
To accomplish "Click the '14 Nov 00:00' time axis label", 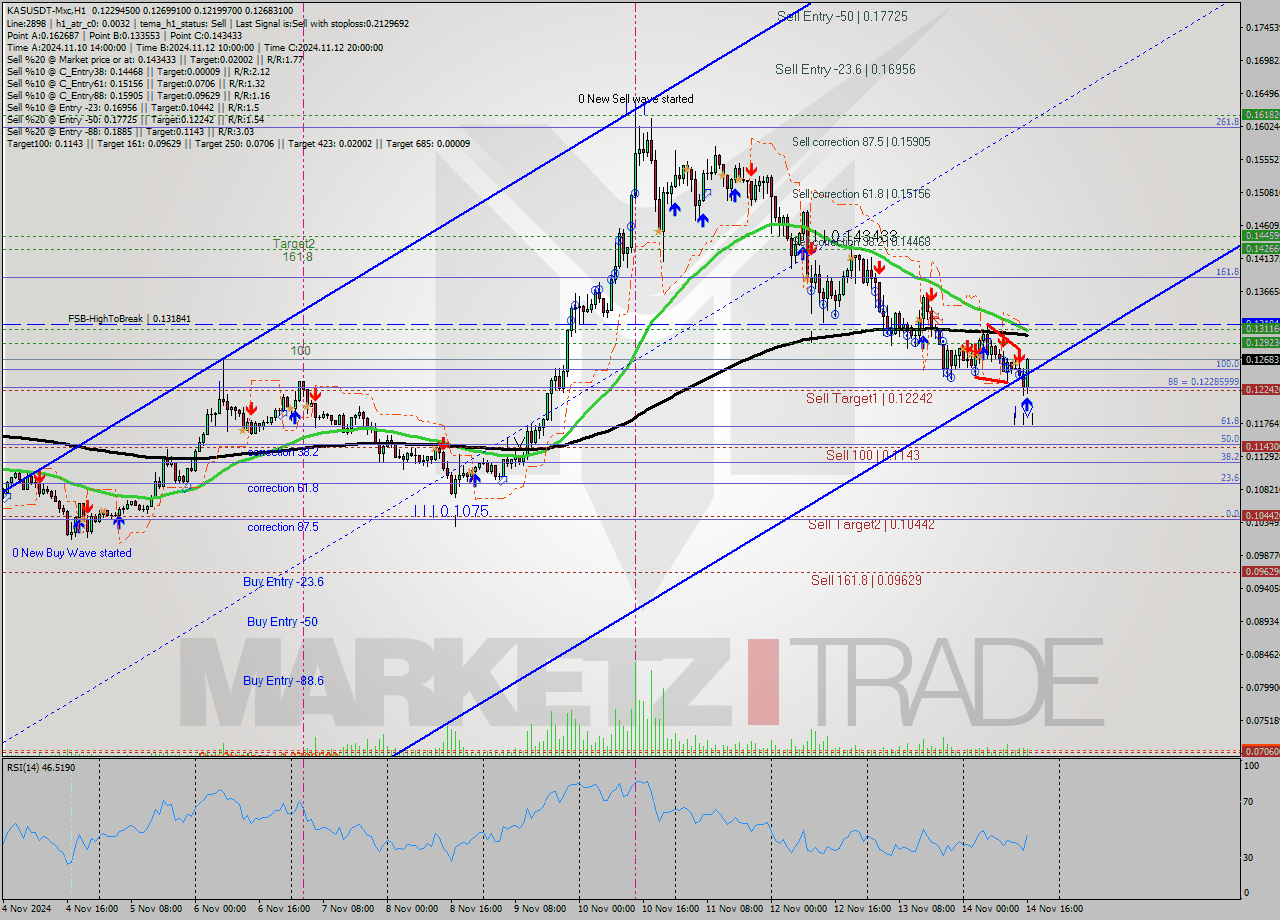I will click(990, 909).
